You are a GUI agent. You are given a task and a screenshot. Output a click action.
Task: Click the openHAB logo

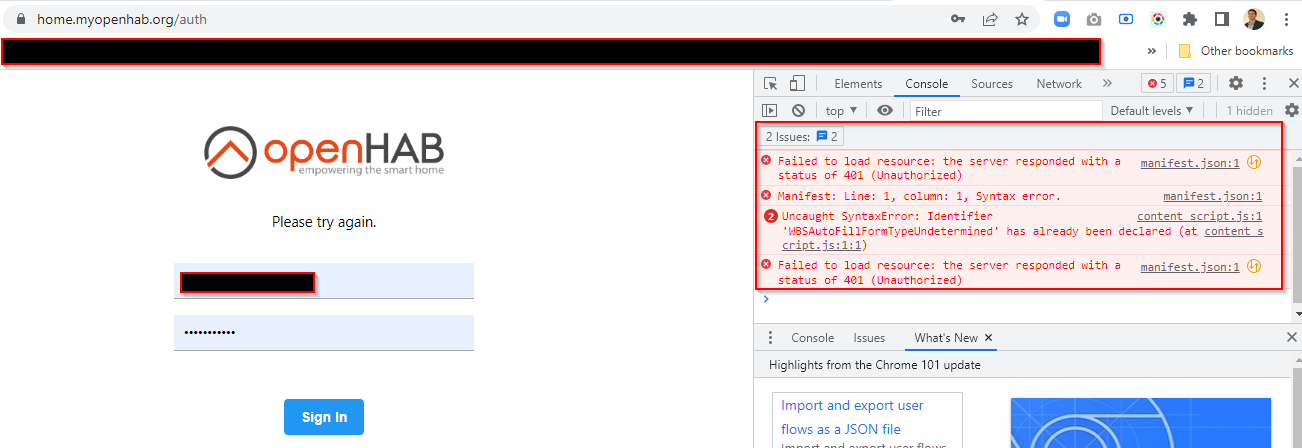click(x=324, y=151)
